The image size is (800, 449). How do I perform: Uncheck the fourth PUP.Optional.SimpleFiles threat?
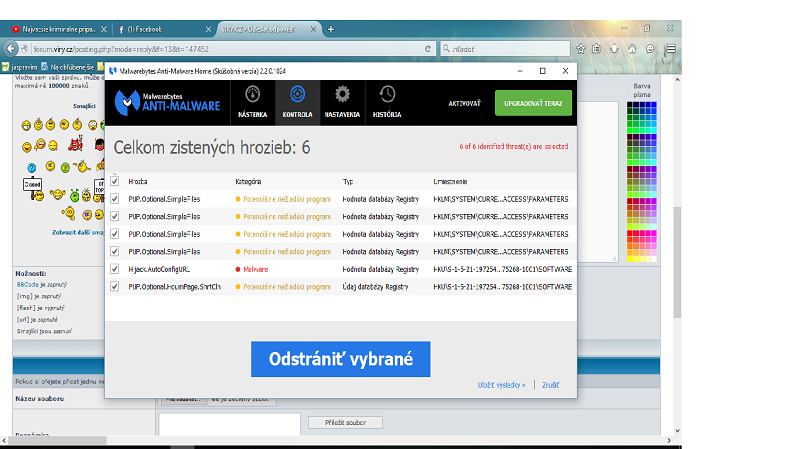[115, 252]
